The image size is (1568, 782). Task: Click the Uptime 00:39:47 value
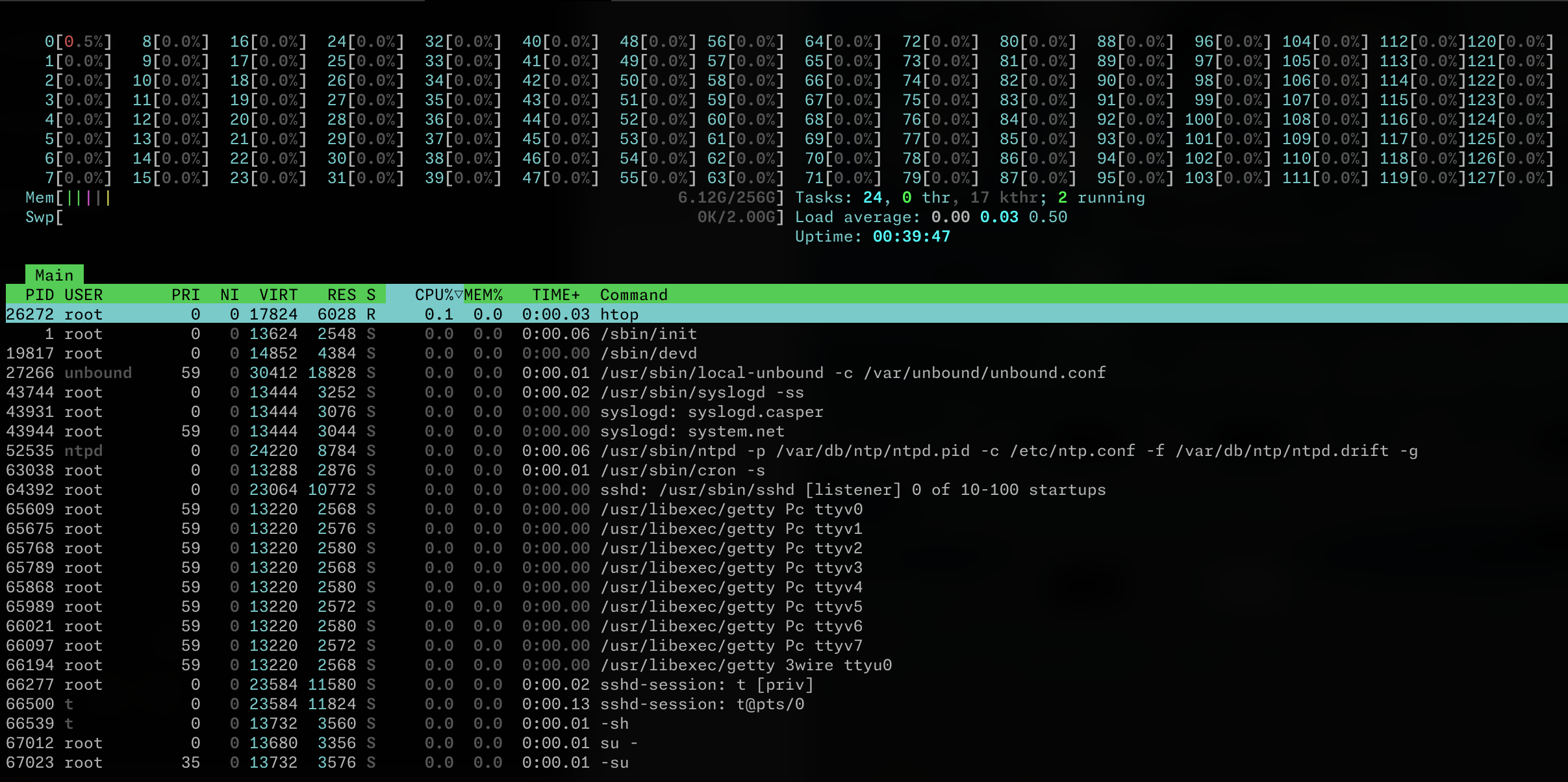point(911,236)
